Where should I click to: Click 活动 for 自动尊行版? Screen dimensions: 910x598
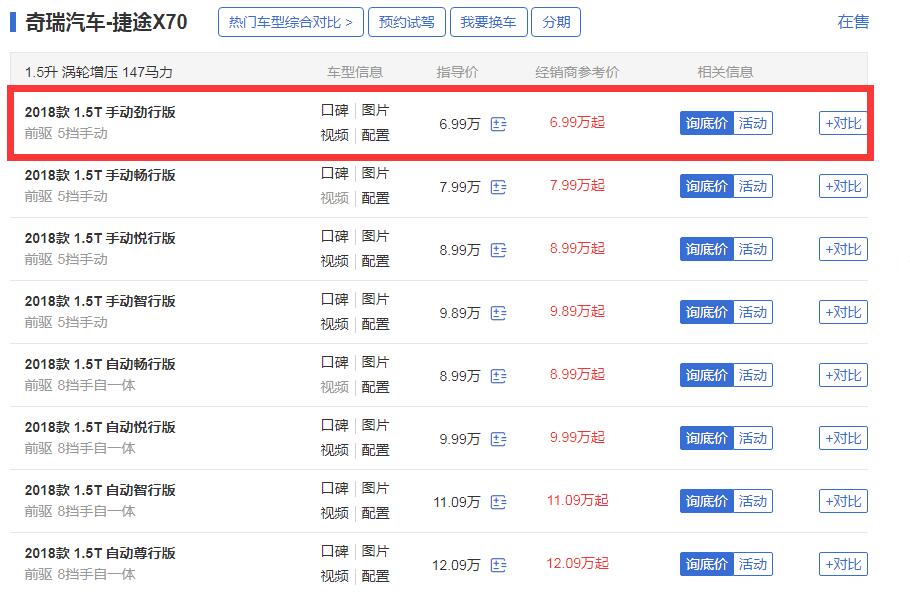pyautogui.click(x=753, y=564)
